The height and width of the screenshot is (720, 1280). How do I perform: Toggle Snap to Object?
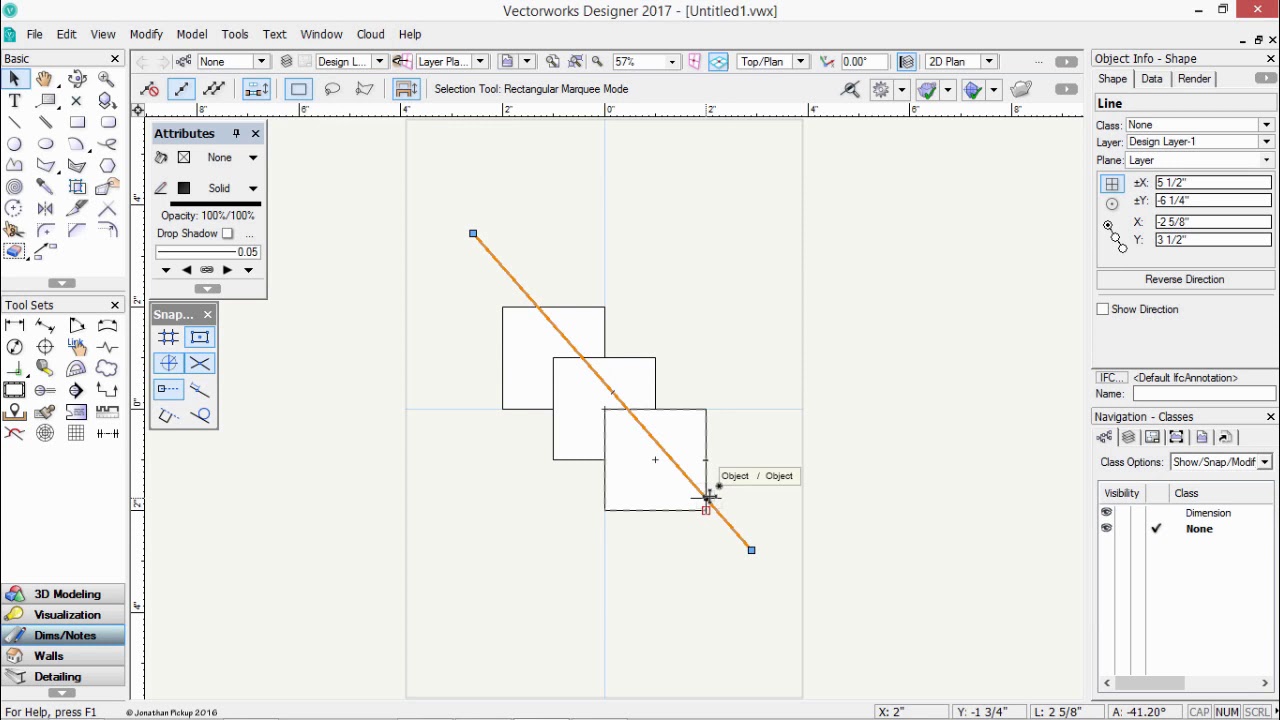coord(200,337)
